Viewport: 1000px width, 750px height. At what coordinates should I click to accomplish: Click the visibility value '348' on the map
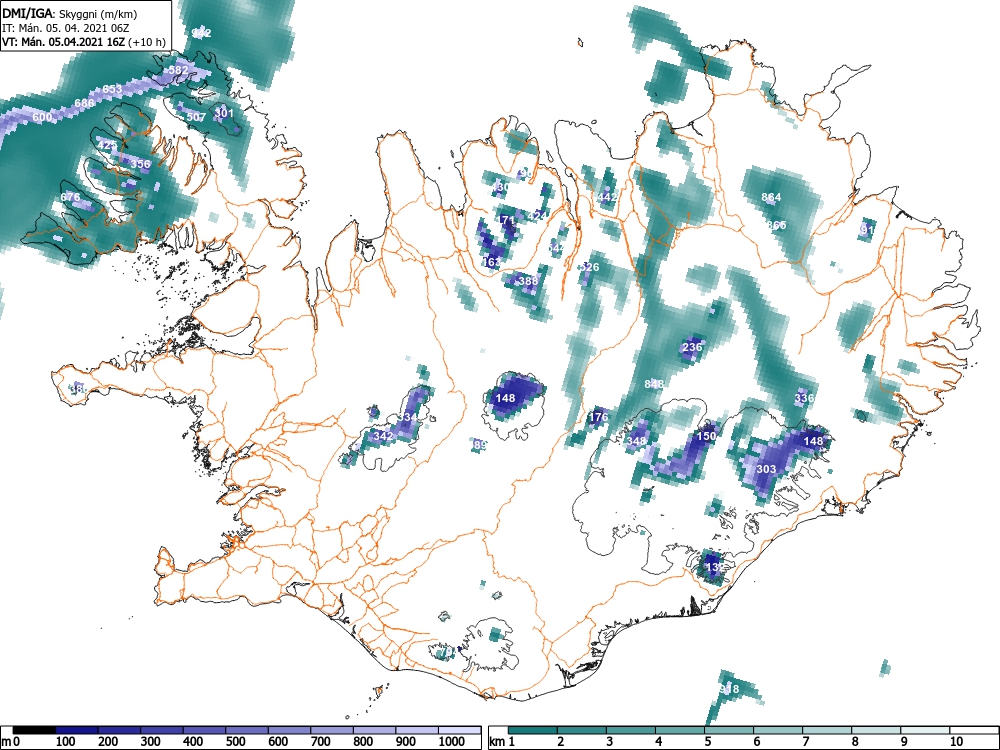(636, 441)
